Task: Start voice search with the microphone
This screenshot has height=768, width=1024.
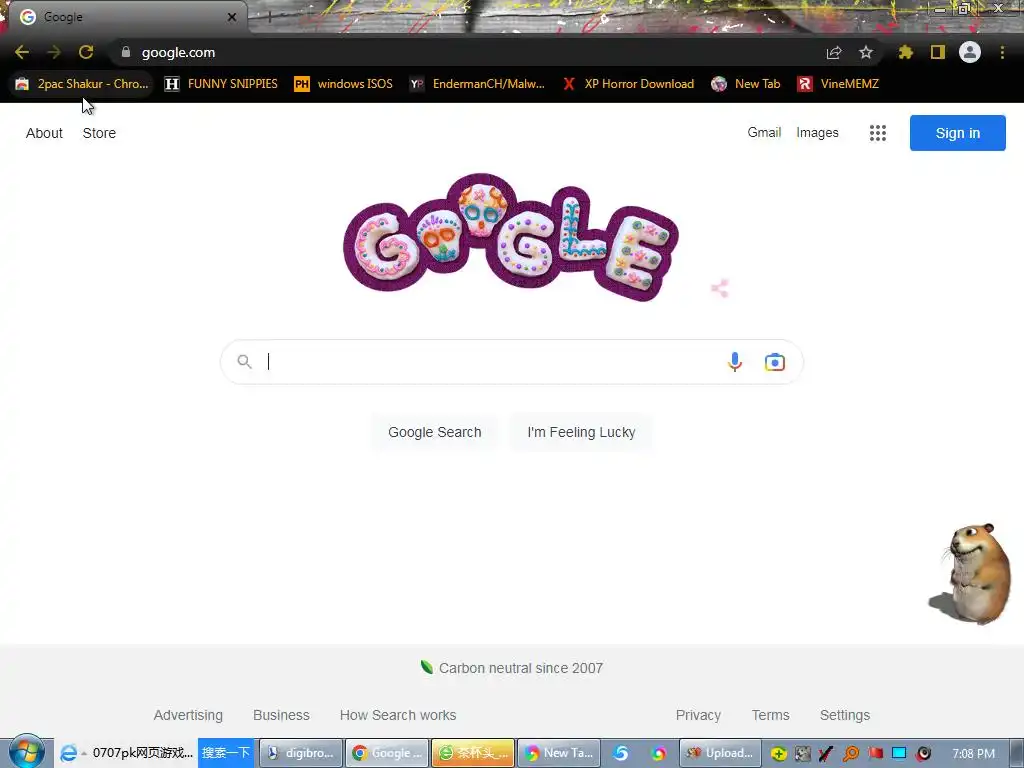Action: [735, 362]
